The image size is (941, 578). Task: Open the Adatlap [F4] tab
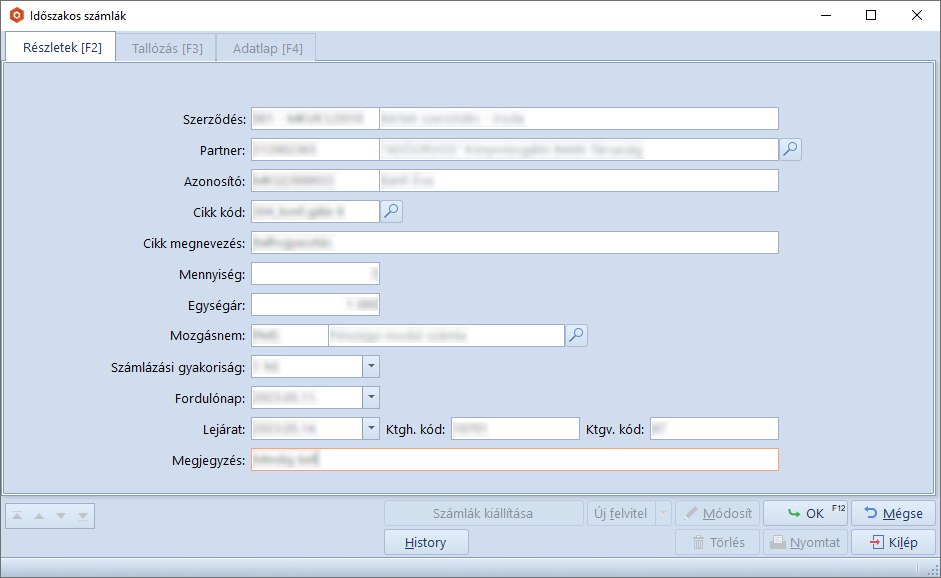(x=267, y=48)
